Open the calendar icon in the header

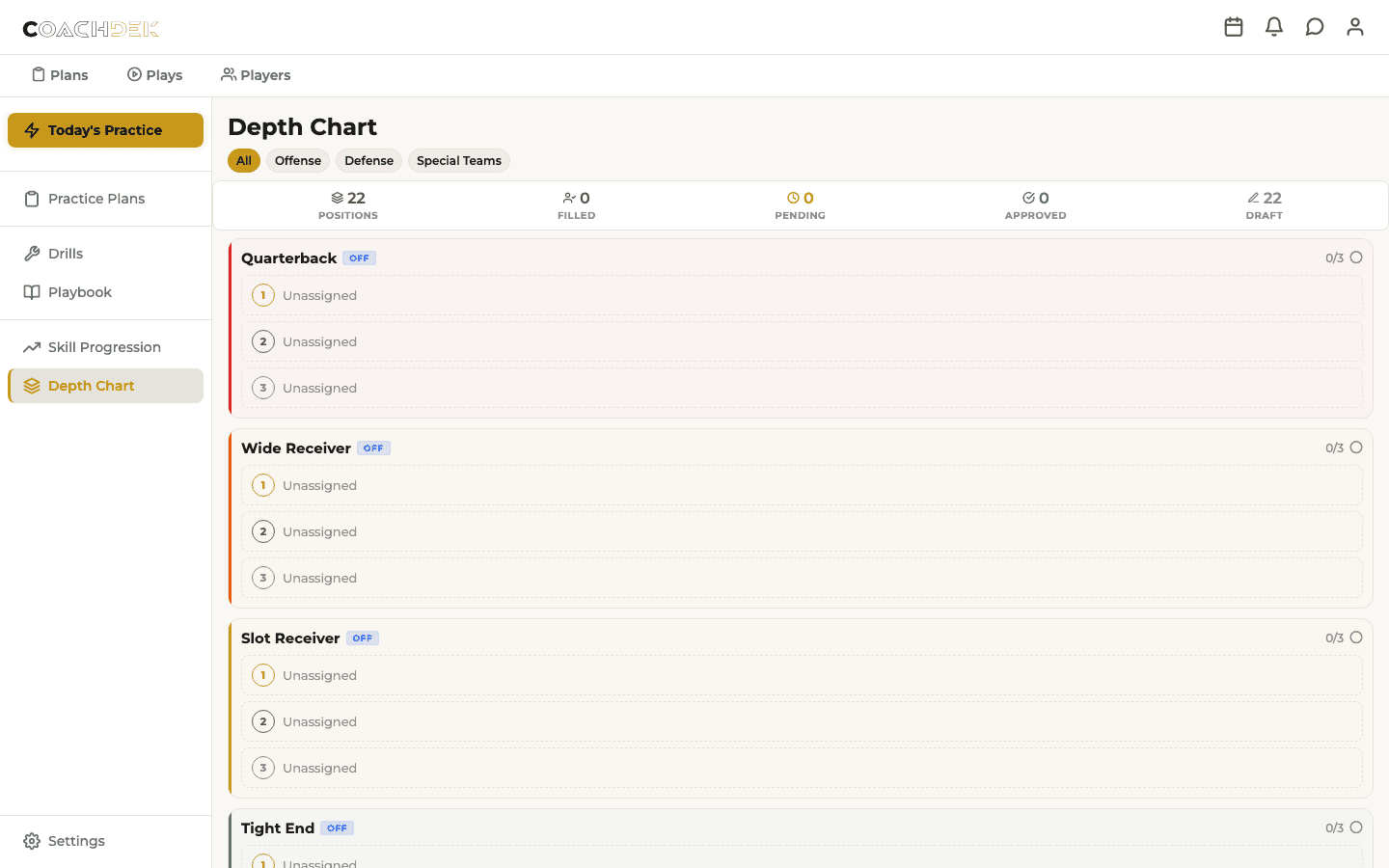(1234, 27)
